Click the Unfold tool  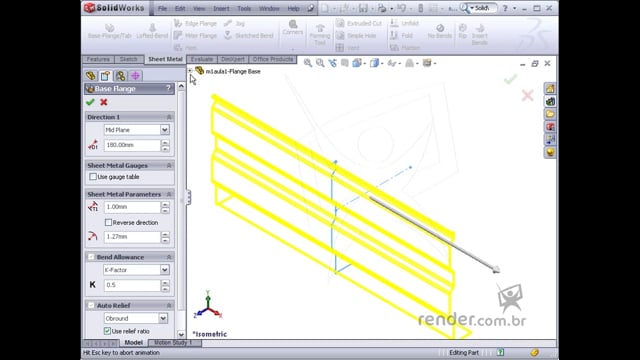tap(404, 23)
